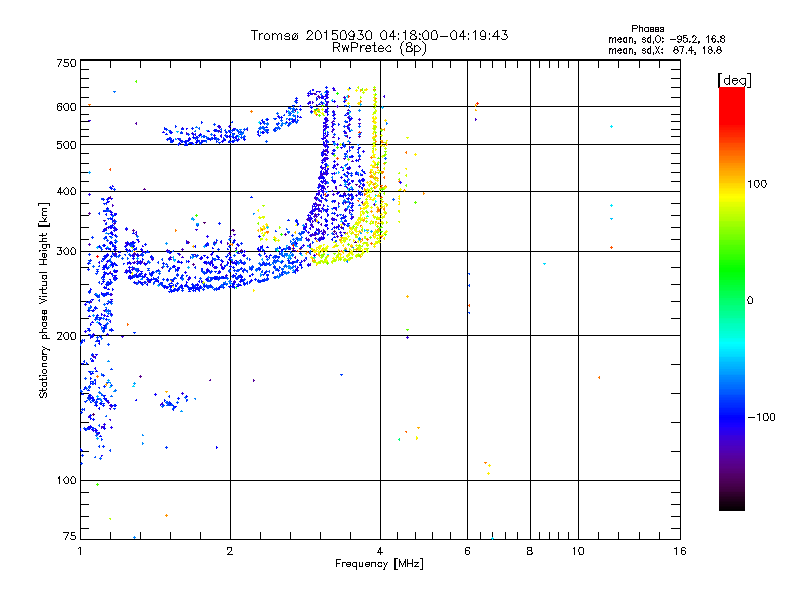Viewport: 800px width, 600px height.
Task: Click the y-axis tick label "300"
Action: click(66, 252)
